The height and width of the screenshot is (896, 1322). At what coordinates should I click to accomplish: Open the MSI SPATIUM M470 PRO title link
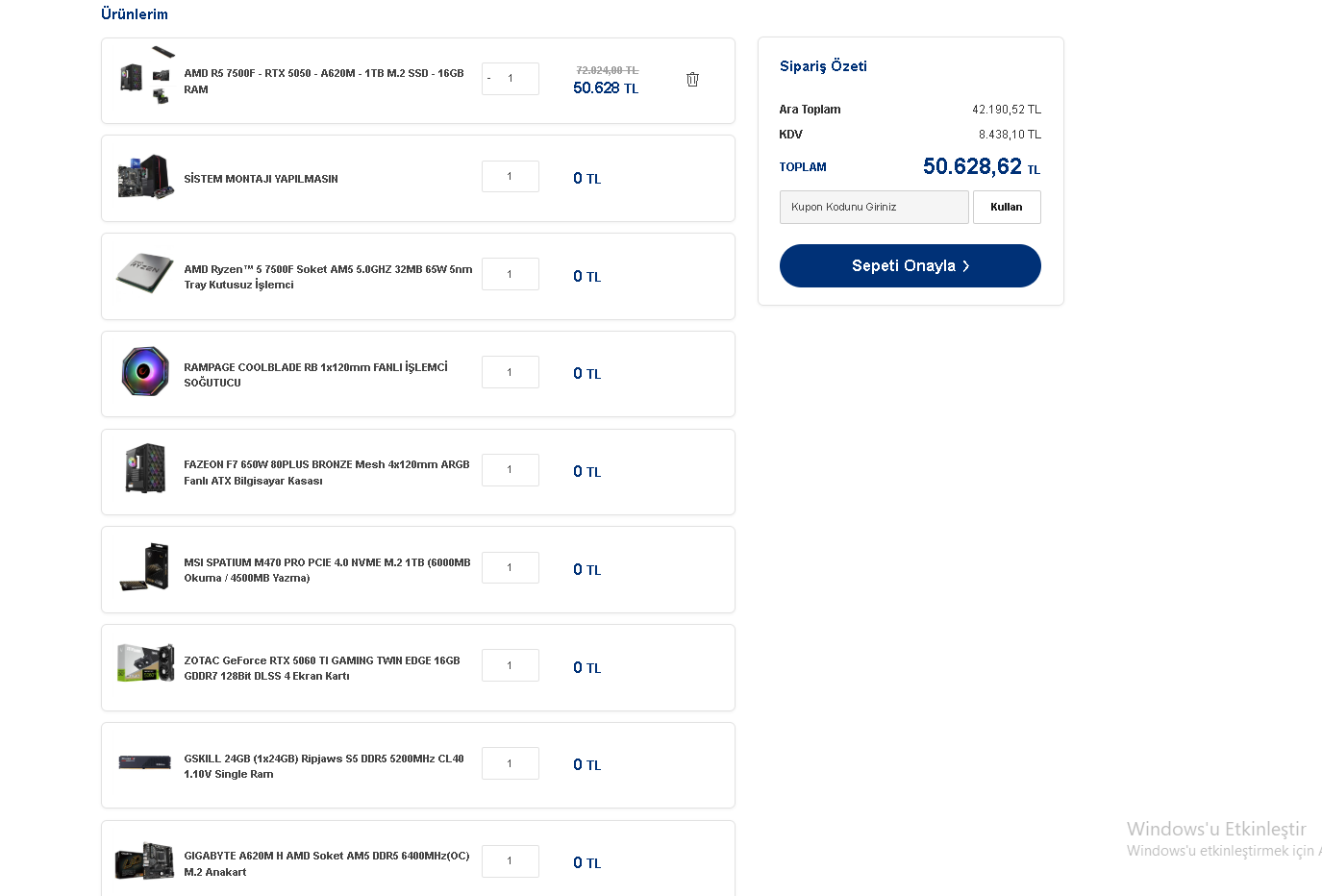(x=327, y=570)
